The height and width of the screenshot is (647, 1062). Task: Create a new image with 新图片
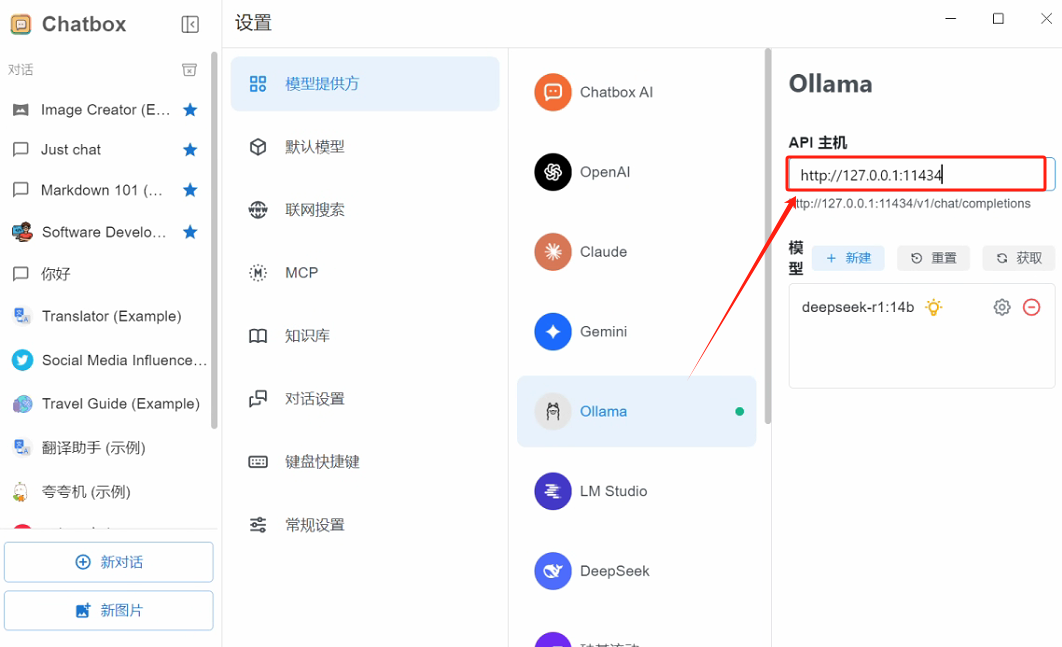[x=108, y=610]
